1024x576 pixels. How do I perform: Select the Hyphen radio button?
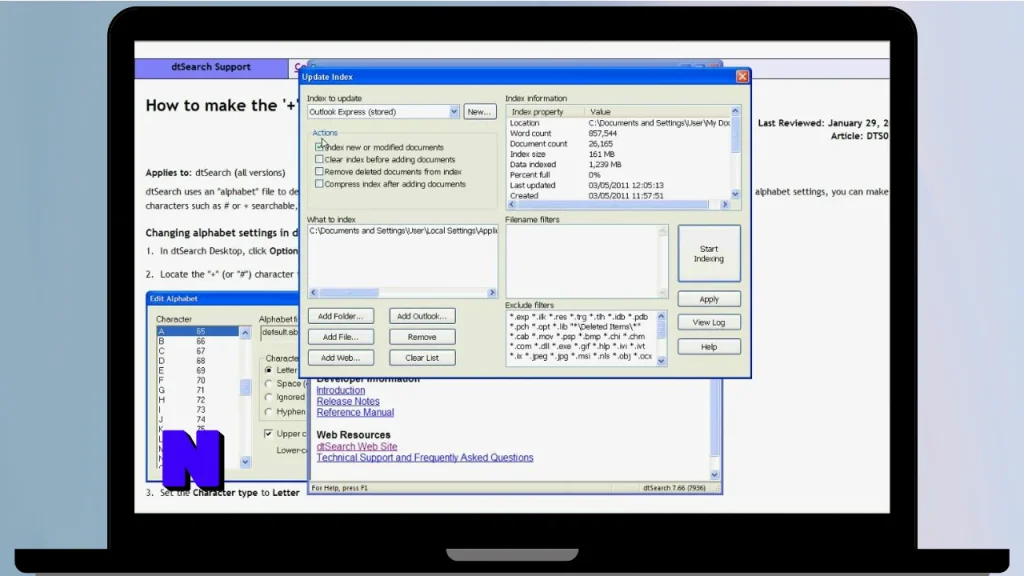[x=268, y=412]
